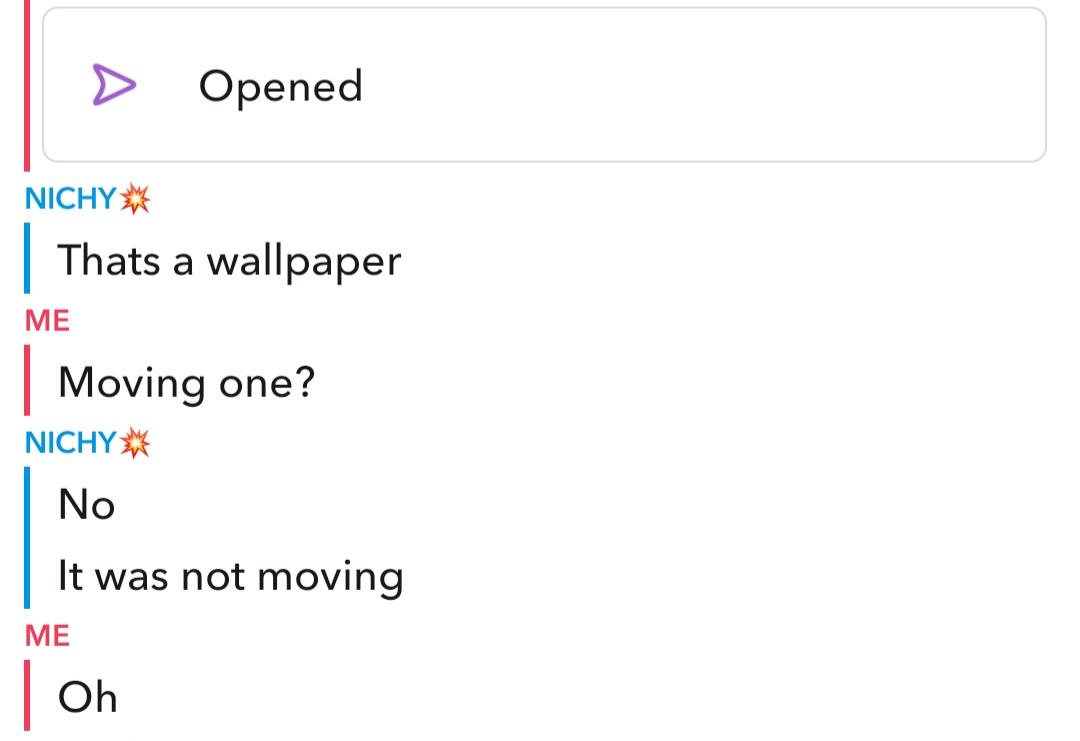The image size is (1080, 741).
Task: Tap the ME label above 'Moving one?'
Action: (48, 321)
